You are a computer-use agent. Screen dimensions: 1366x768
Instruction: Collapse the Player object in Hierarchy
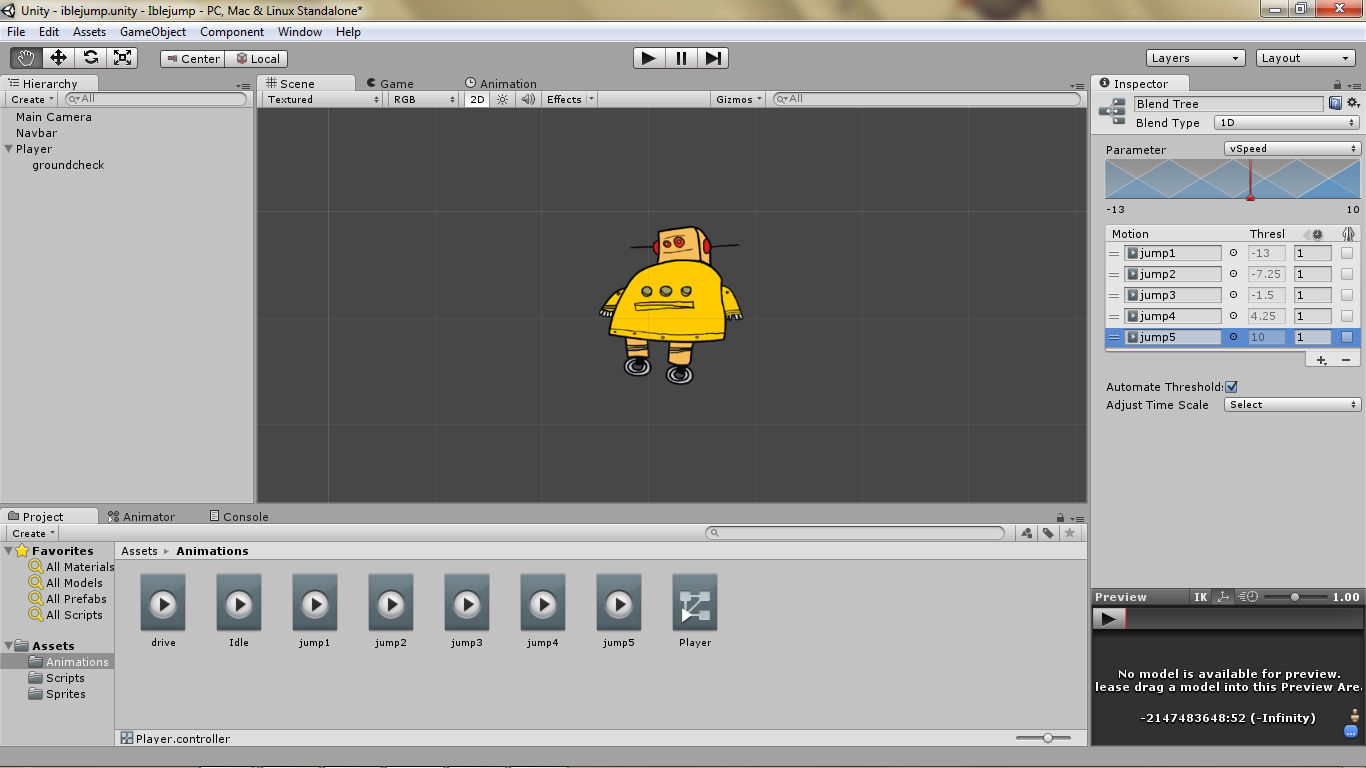9,148
